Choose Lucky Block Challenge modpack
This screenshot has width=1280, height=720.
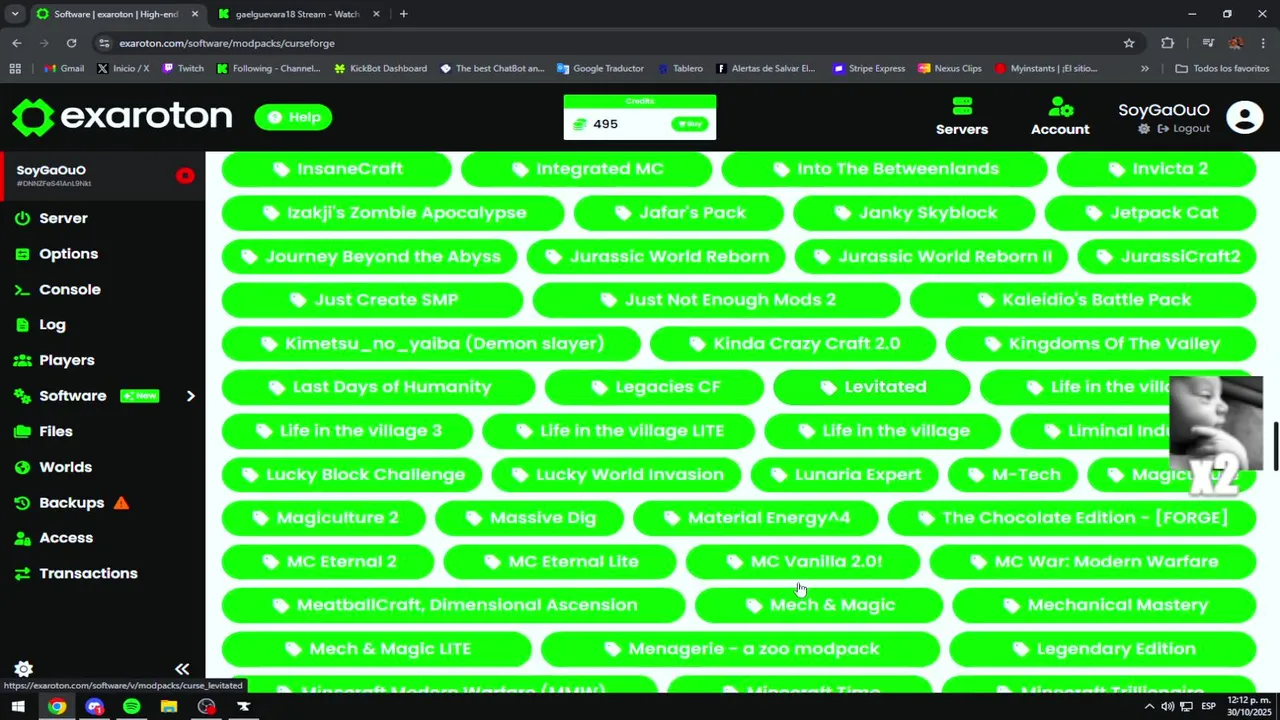[x=352, y=475]
